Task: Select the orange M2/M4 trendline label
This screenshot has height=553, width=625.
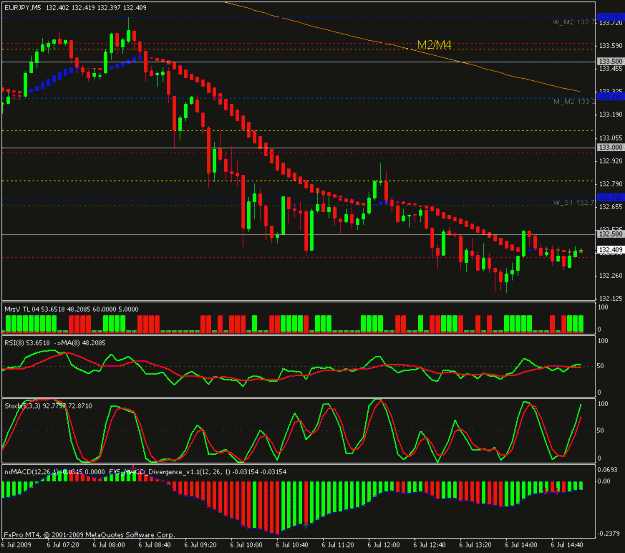Action: 434,45
